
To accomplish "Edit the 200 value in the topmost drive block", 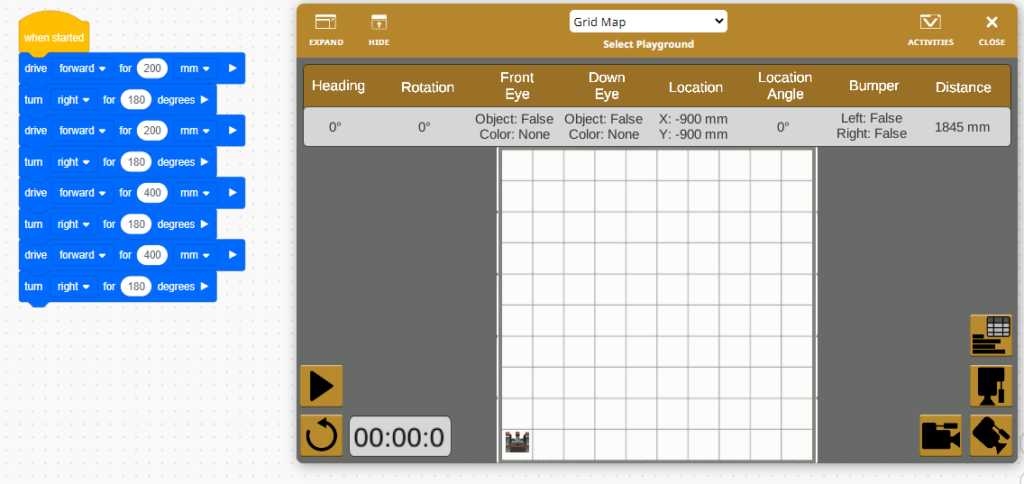I will (152, 68).
